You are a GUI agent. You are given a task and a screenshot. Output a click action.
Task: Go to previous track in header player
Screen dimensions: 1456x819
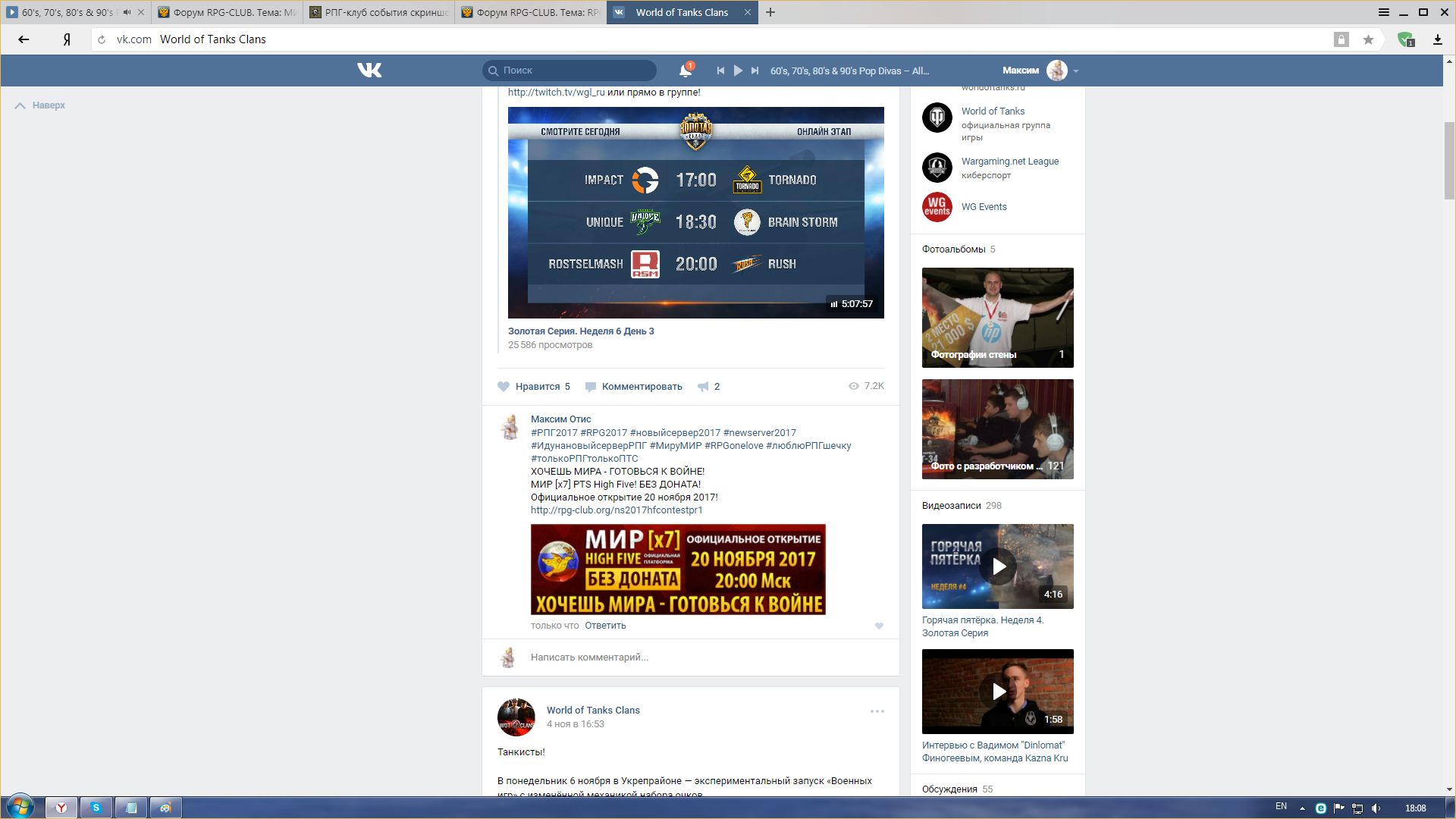[720, 71]
